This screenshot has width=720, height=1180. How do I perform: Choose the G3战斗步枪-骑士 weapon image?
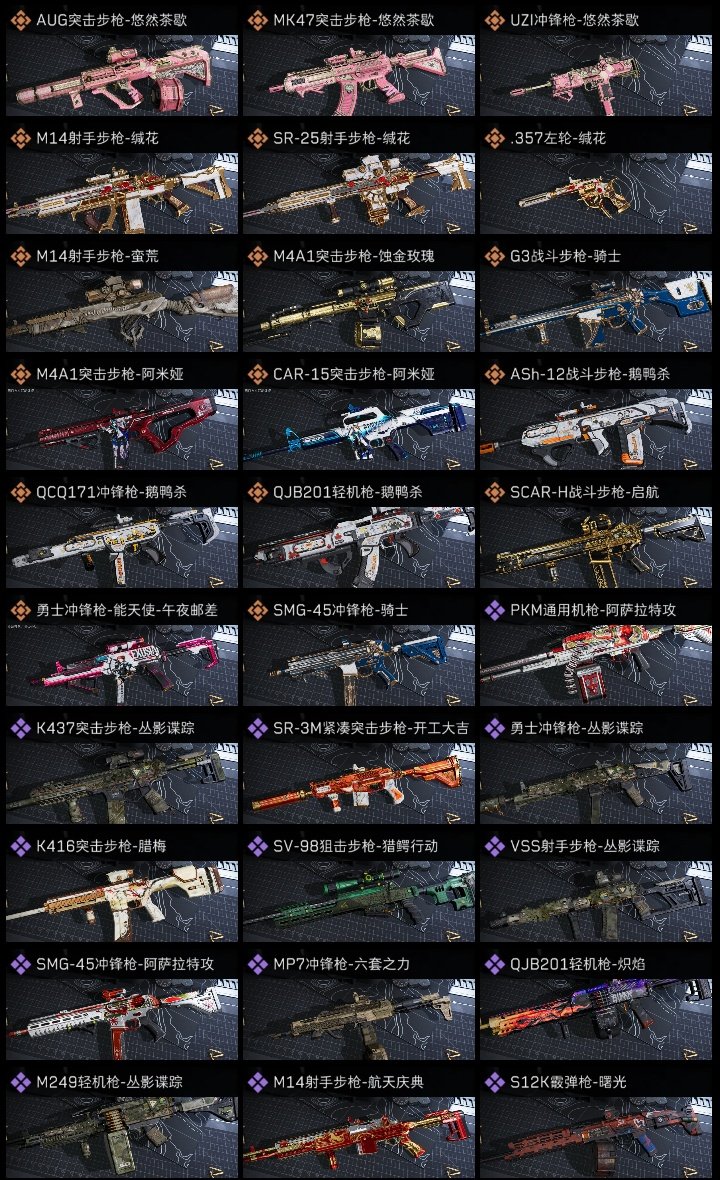(596, 312)
